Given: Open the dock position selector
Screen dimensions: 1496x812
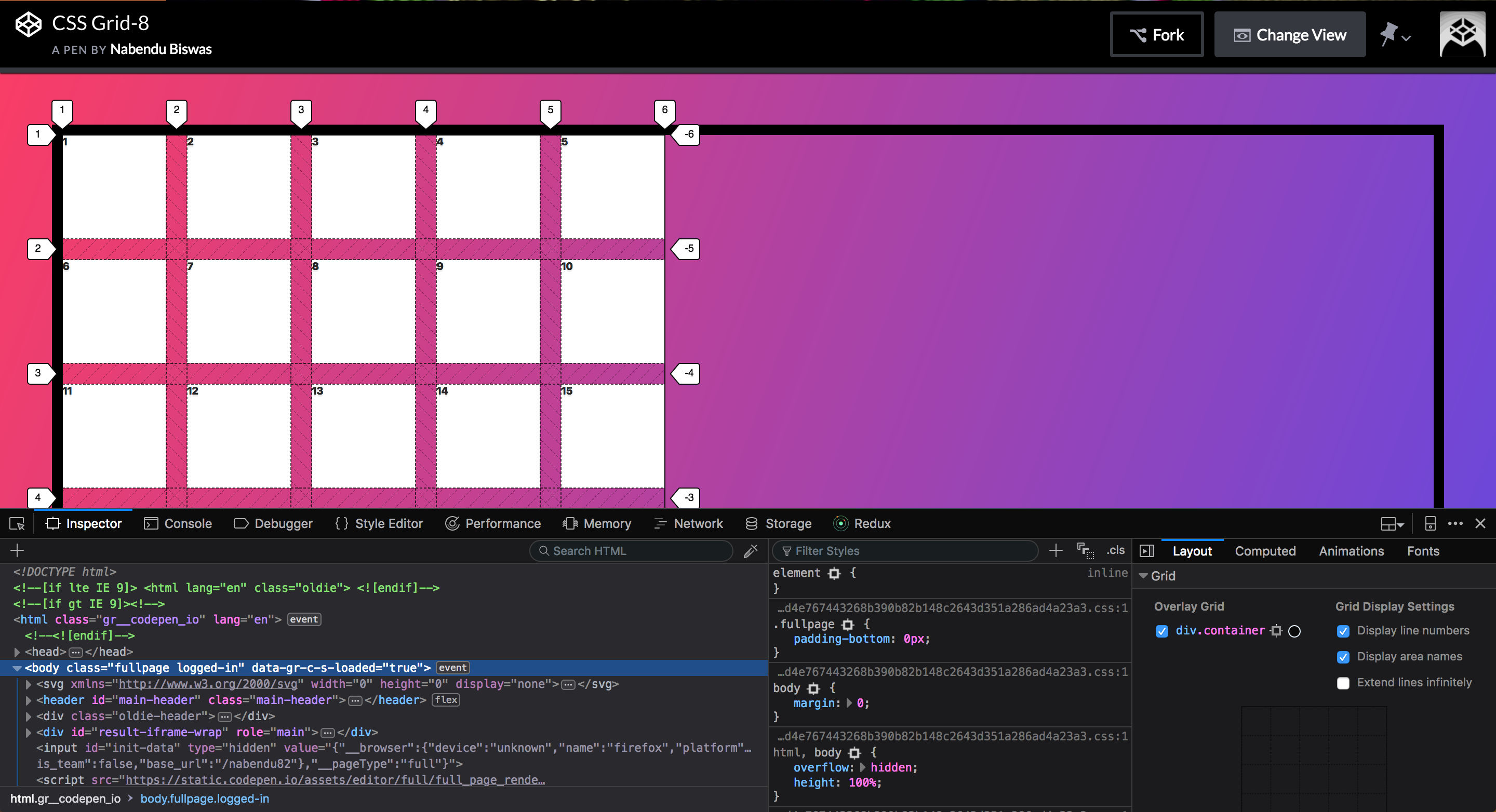Looking at the screenshot, I should coord(1392,523).
